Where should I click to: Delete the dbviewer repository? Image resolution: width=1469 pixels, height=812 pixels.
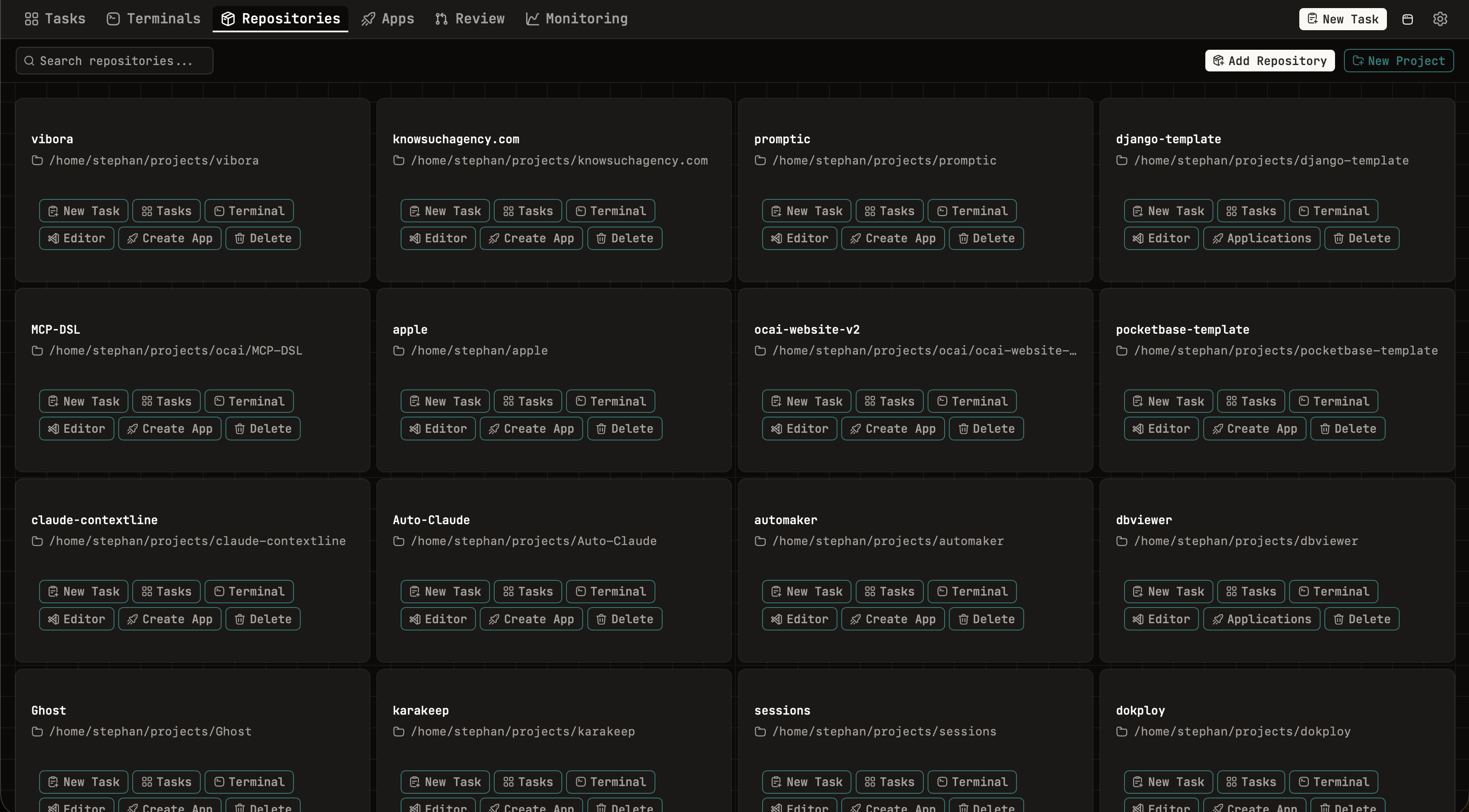tap(1362, 619)
